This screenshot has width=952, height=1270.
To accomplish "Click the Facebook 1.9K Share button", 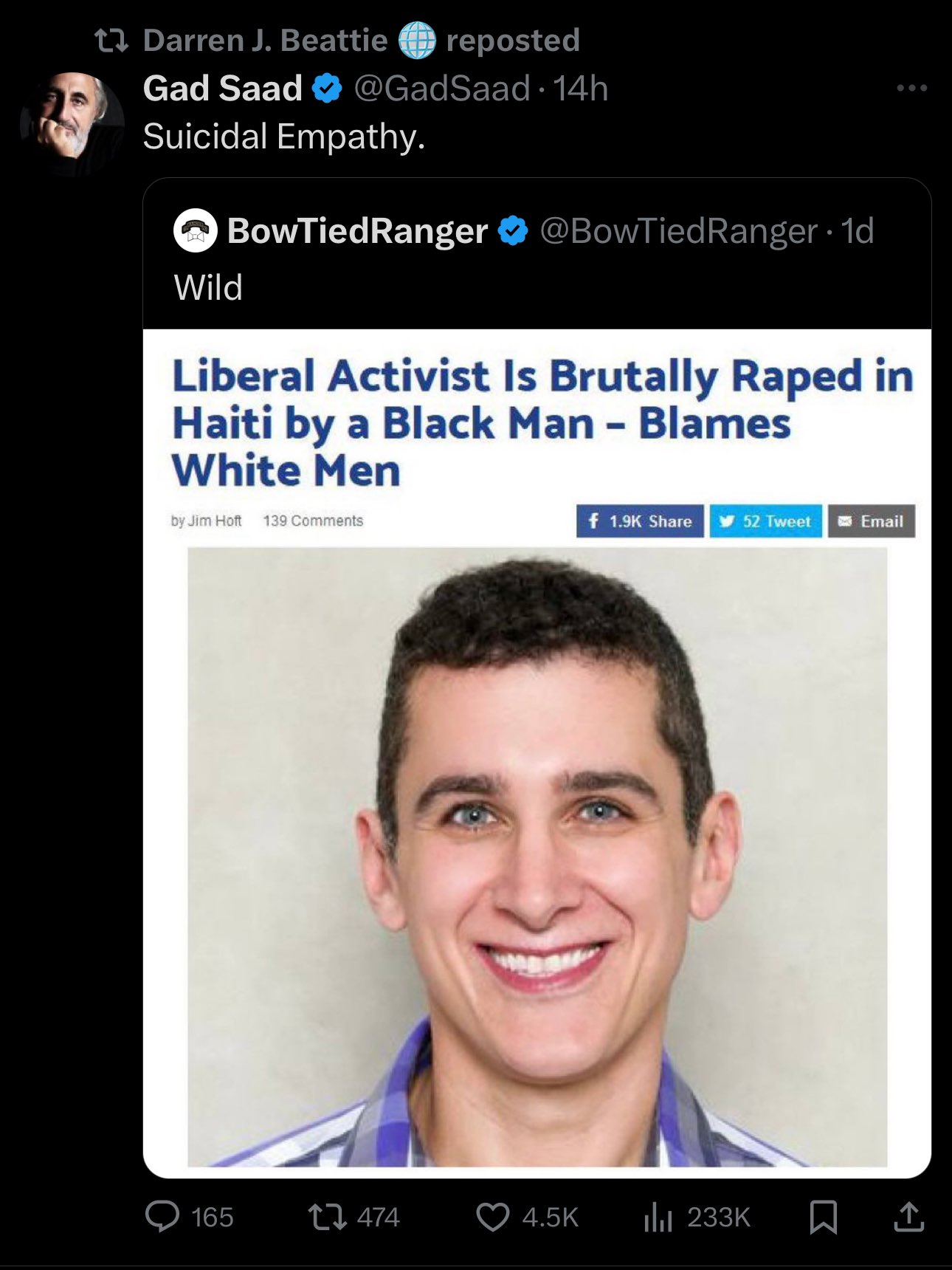I will tap(640, 521).
